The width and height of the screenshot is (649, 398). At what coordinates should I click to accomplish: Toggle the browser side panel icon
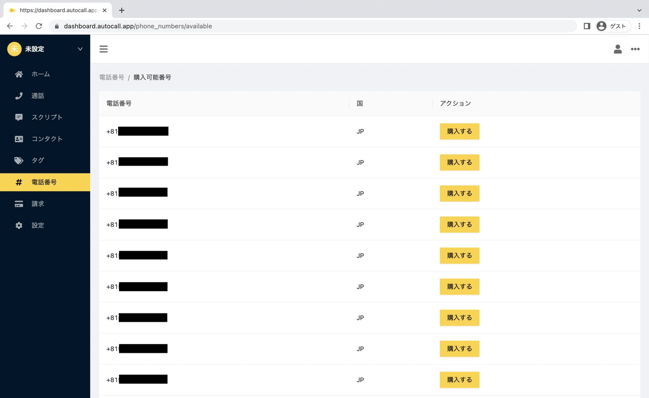[x=587, y=26]
